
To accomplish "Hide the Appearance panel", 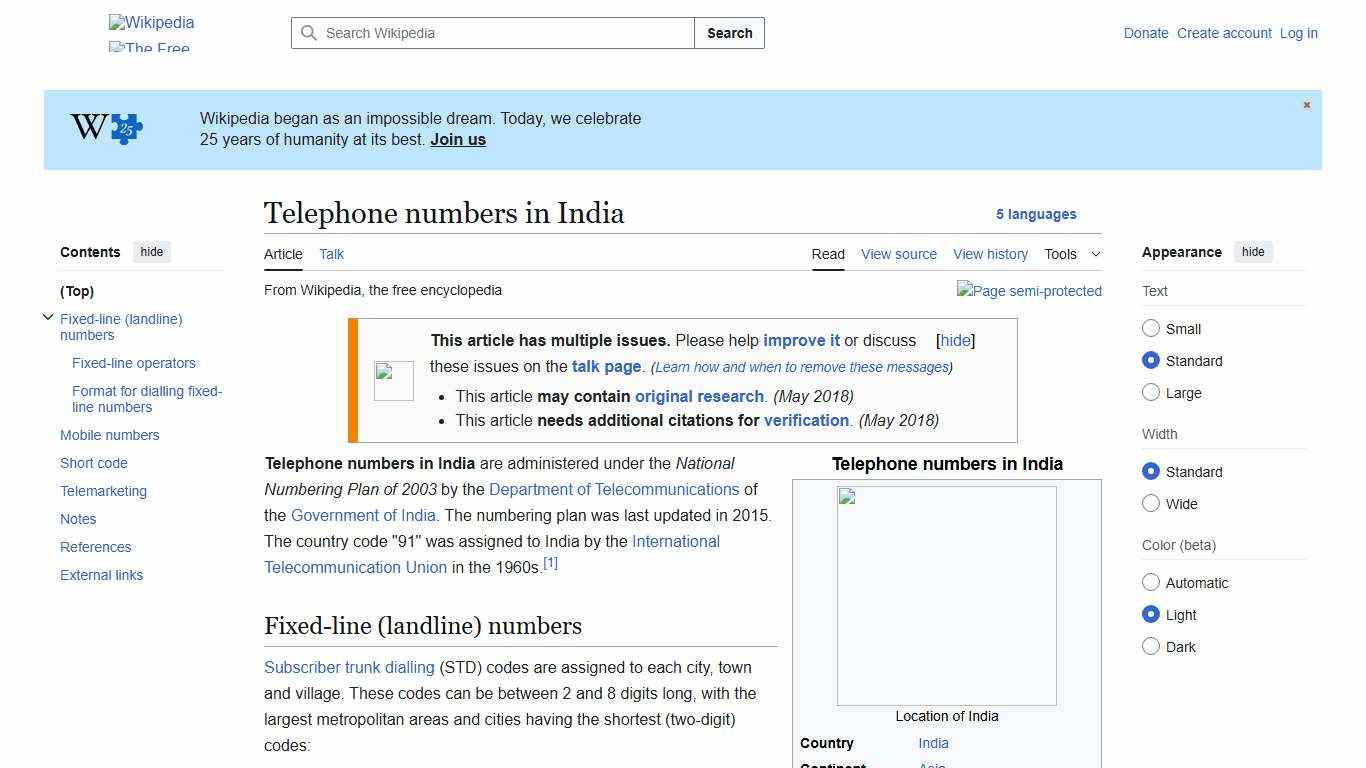I will click(x=1253, y=252).
